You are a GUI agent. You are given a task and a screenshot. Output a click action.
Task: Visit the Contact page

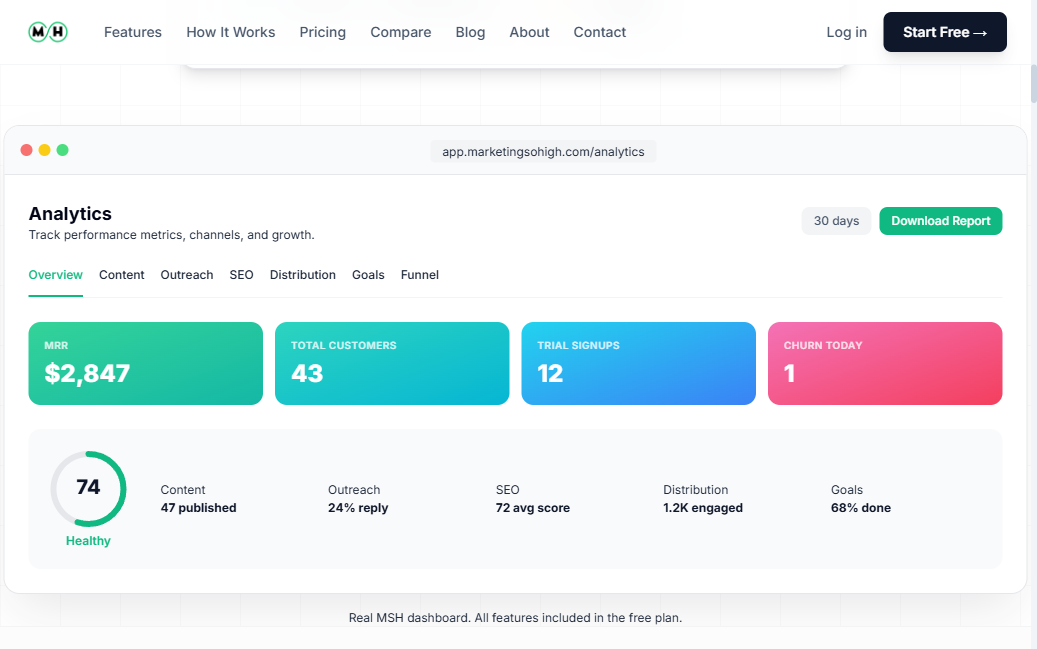(x=599, y=31)
